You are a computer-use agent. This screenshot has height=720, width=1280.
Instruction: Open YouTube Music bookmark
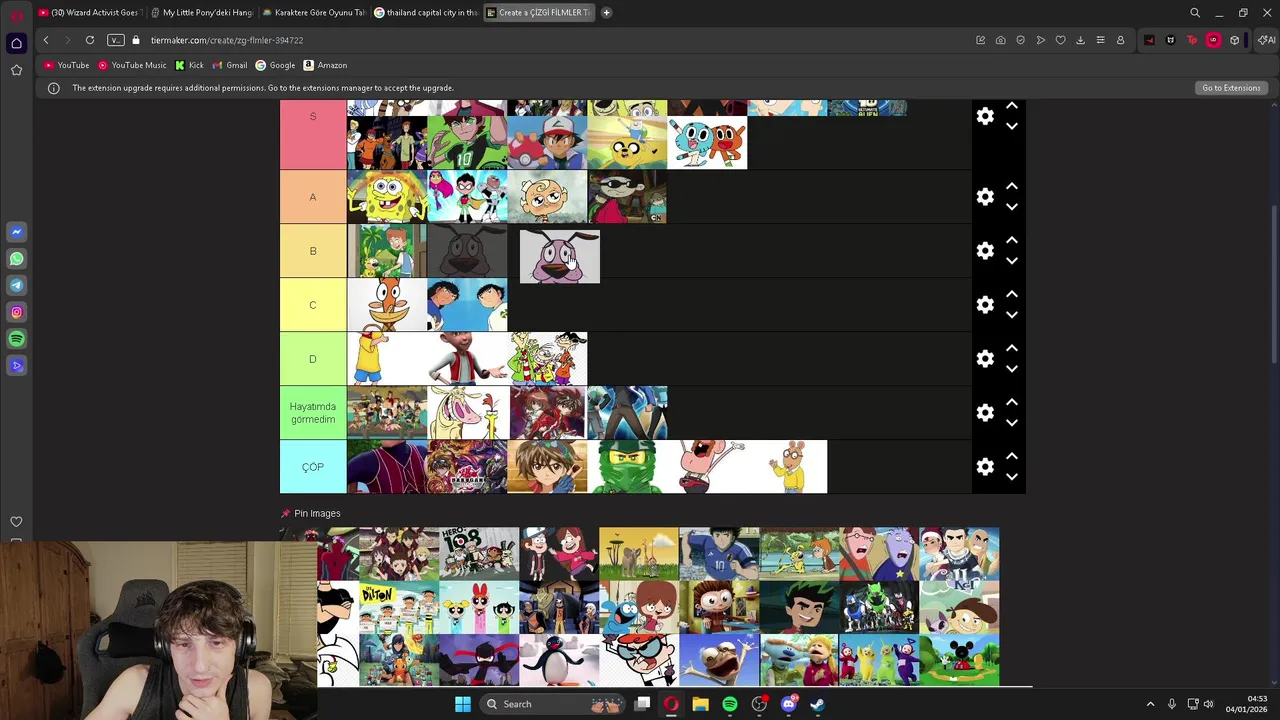[x=132, y=65]
